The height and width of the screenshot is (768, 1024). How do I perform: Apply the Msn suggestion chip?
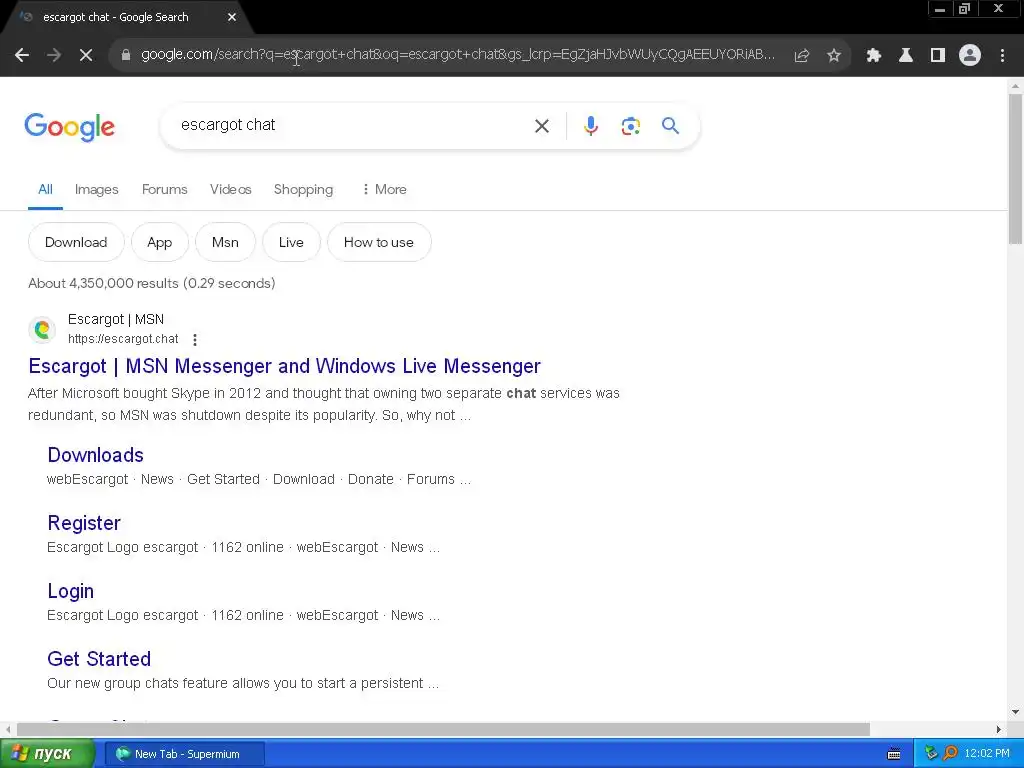click(225, 242)
